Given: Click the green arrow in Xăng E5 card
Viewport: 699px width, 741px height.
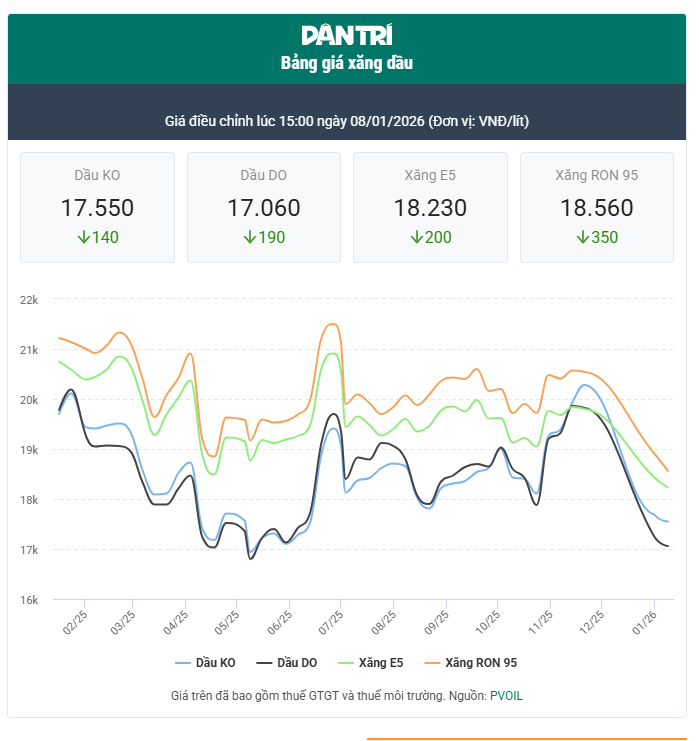Looking at the screenshot, I should (x=415, y=238).
